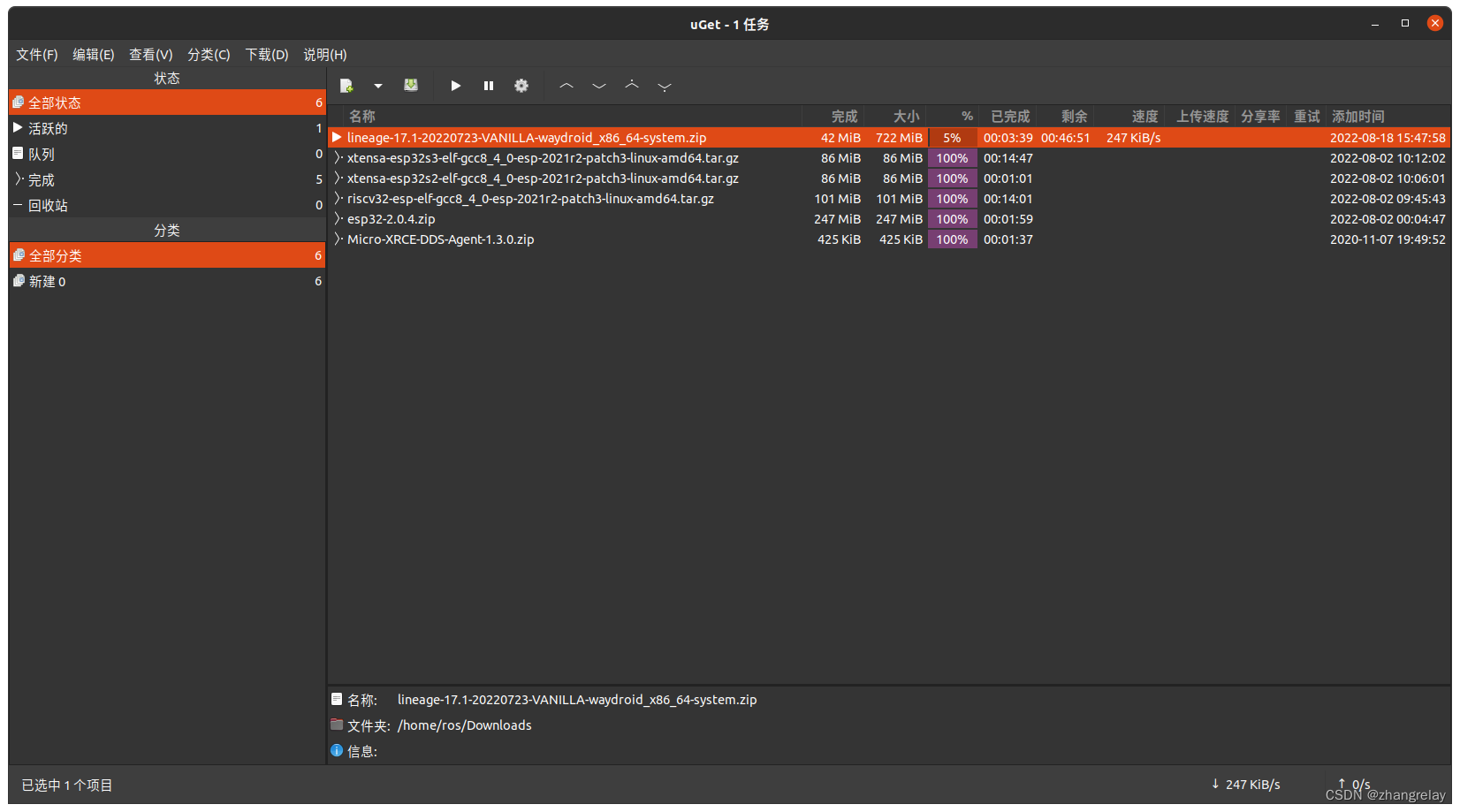Open the 下载(D) menu
The width and height of the screenshot is (1460, 812).
pos(266,54)
